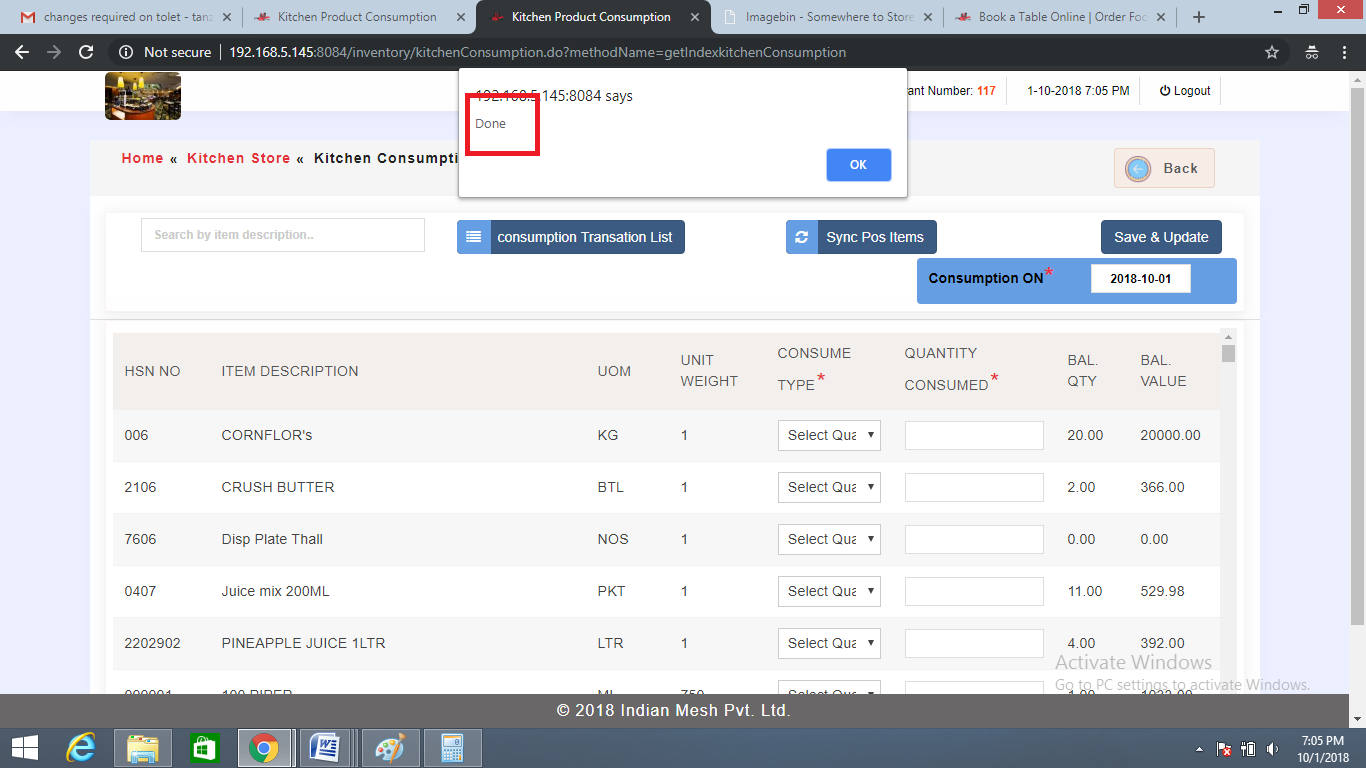The image size is (1366, 768).
Task: Click browser forward arrow
Action: pyautogui.click(x=54, y=52)
